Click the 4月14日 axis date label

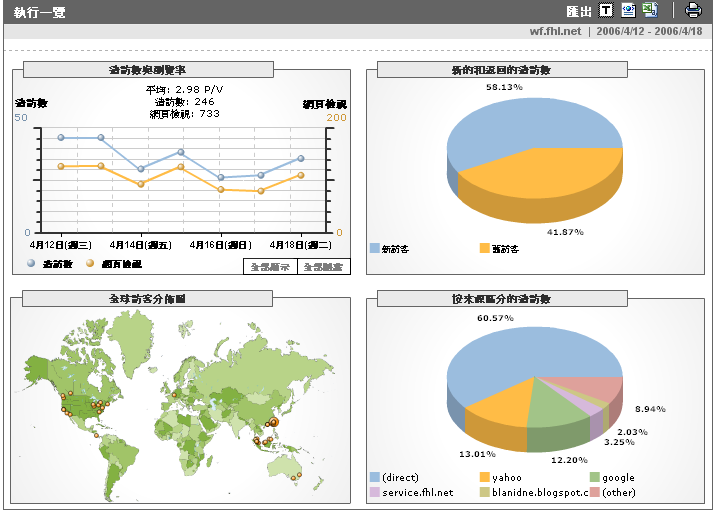click(x=141, y=245)
